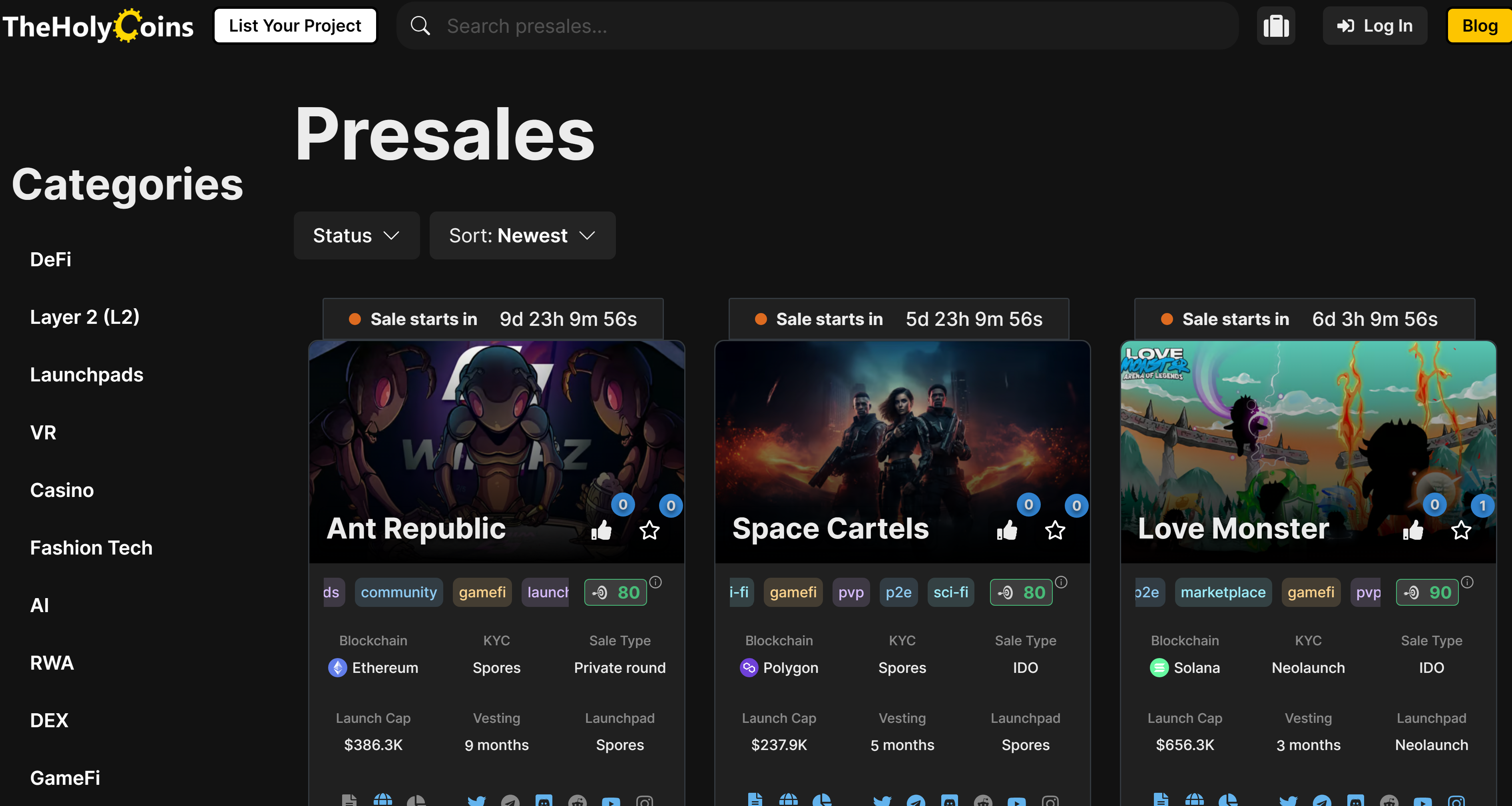Image resolution: width=1512 pixels, height=806 pixels.
Task: Open score info icon on Love Monster
Action: [1467, 582]
